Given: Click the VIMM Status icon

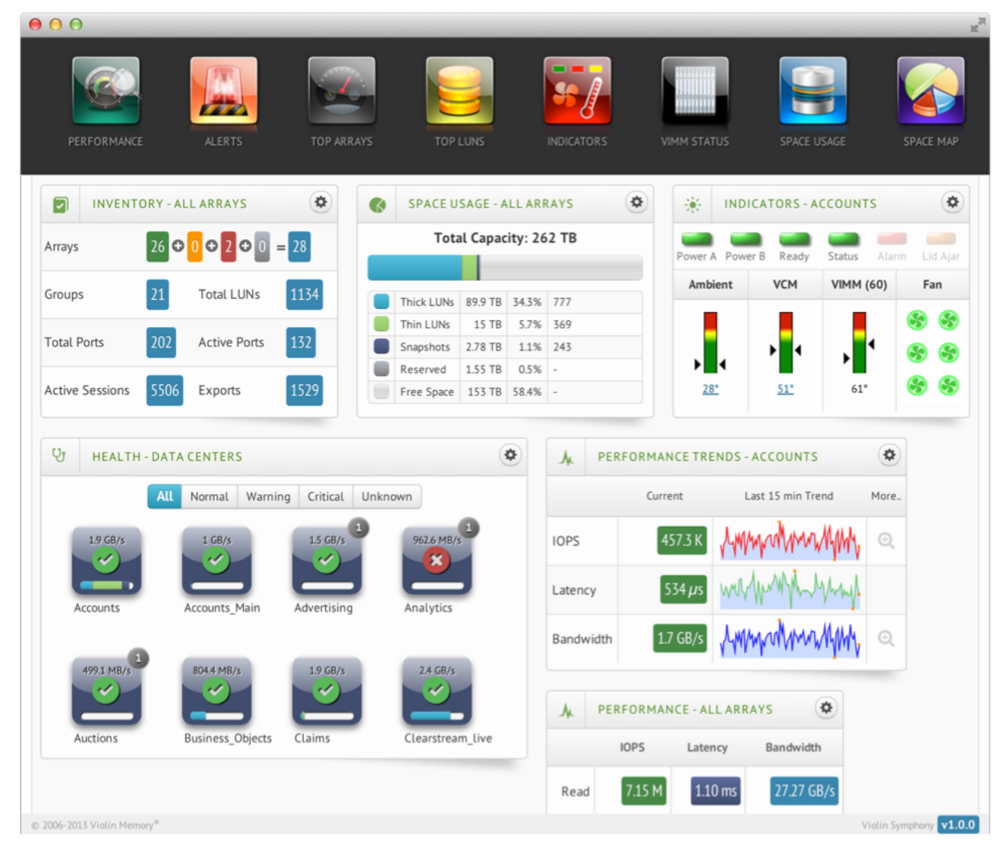Looking at the screenshot, I should (x=695, y=91).
